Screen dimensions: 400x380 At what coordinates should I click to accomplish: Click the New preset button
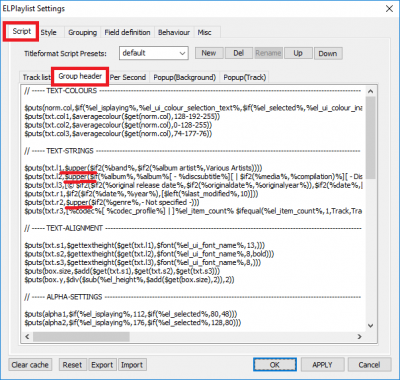(209, 53)
